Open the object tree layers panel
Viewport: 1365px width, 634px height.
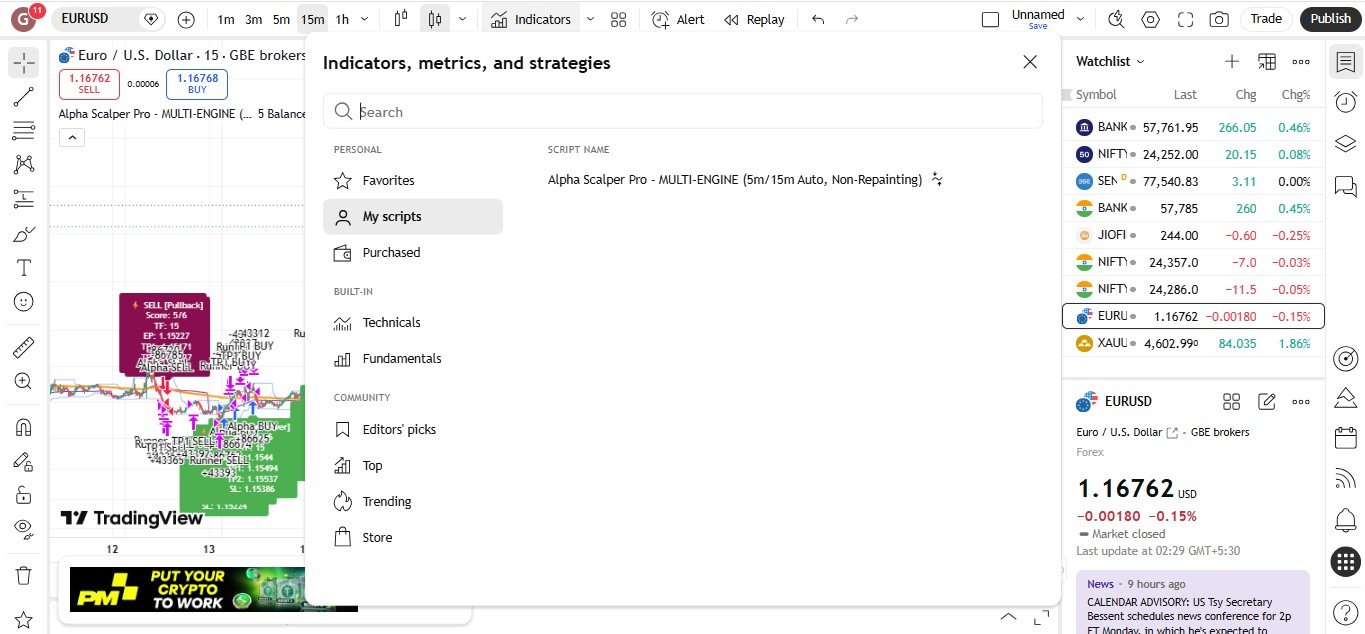[x=1345, y=144]
